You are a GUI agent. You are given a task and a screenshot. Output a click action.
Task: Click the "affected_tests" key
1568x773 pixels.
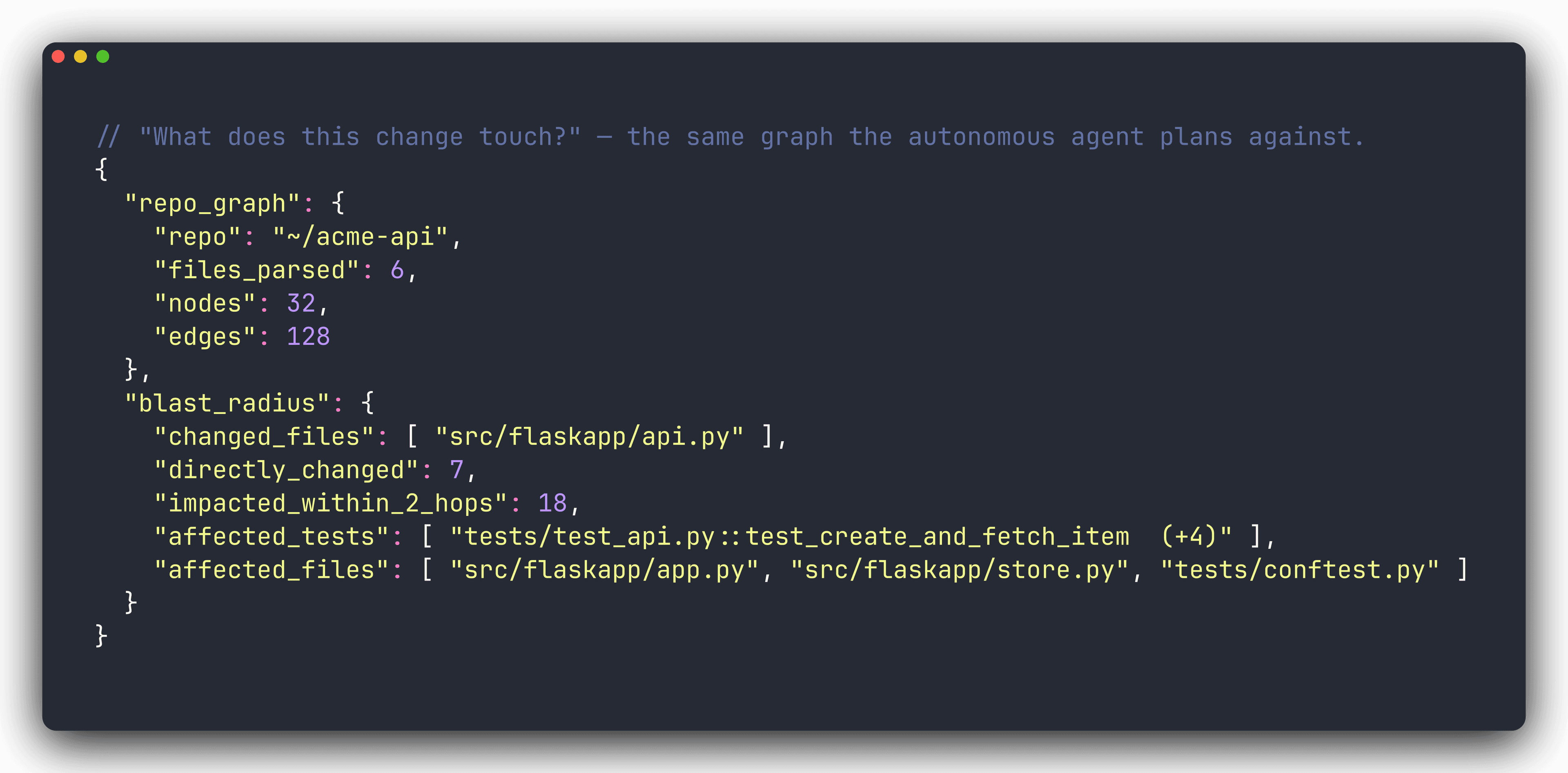coord(272,537)
